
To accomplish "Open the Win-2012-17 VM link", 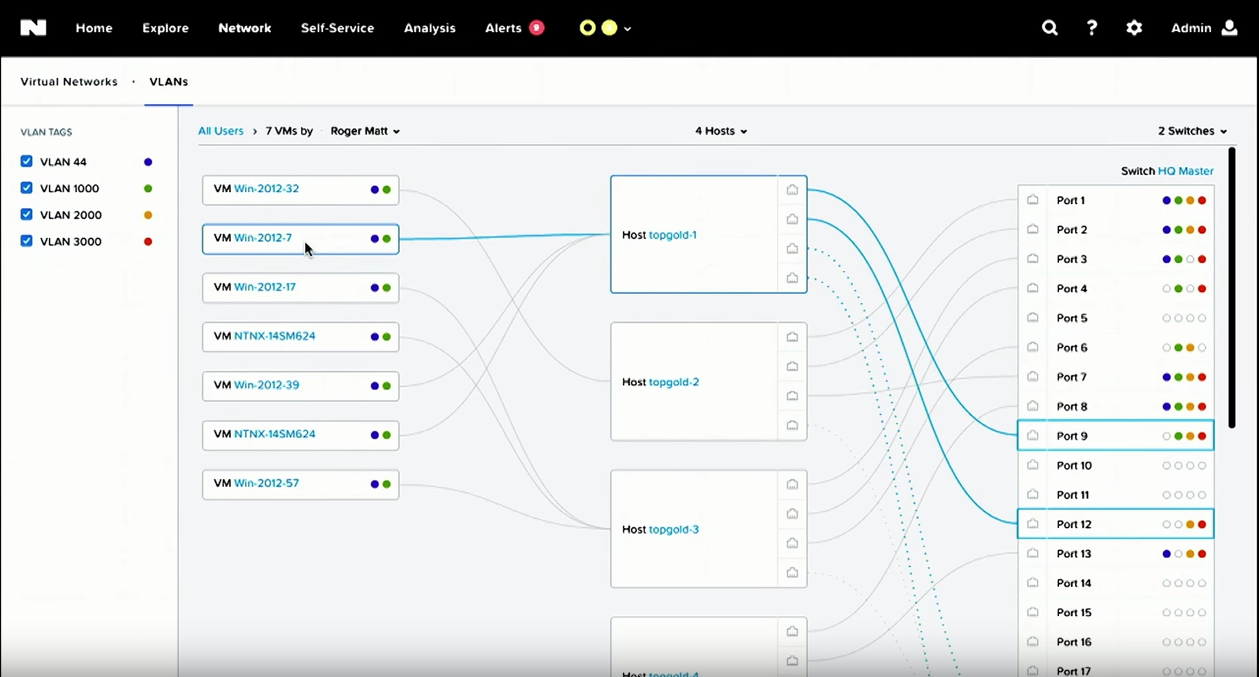I will (x=265, y=287).
